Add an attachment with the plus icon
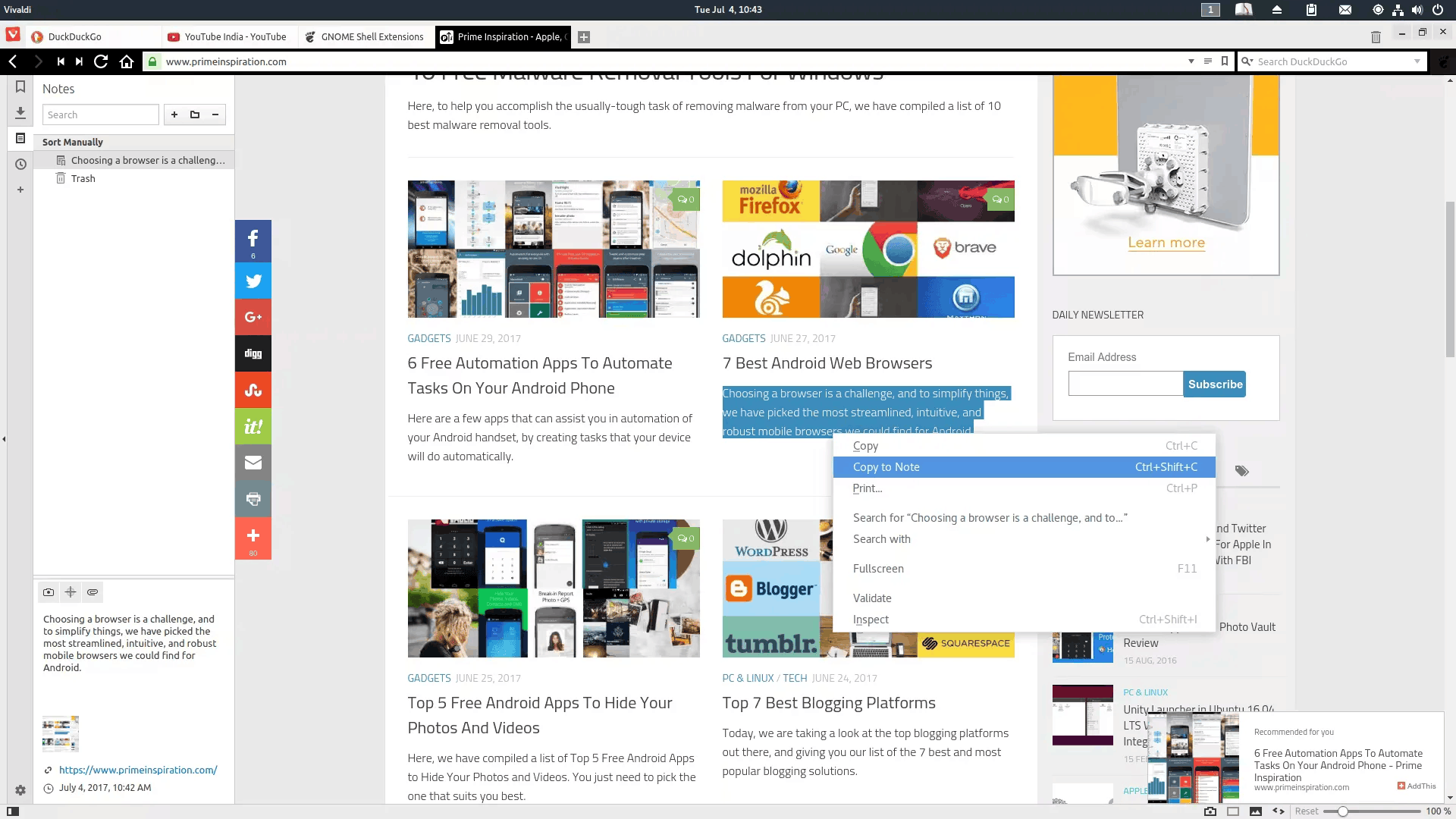This screenshot has height=819, width=1456. 71,592
